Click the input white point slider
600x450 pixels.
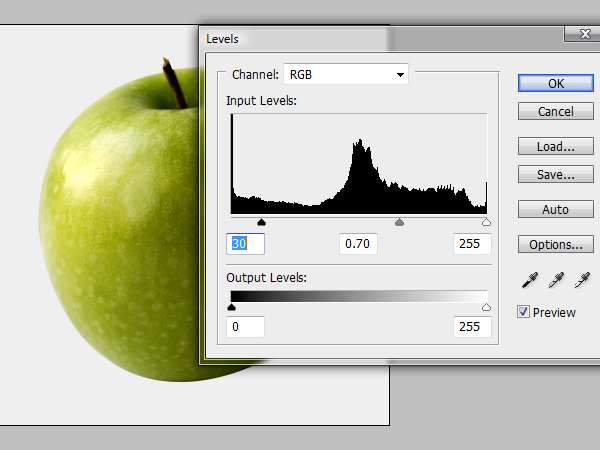pos(486,222)
